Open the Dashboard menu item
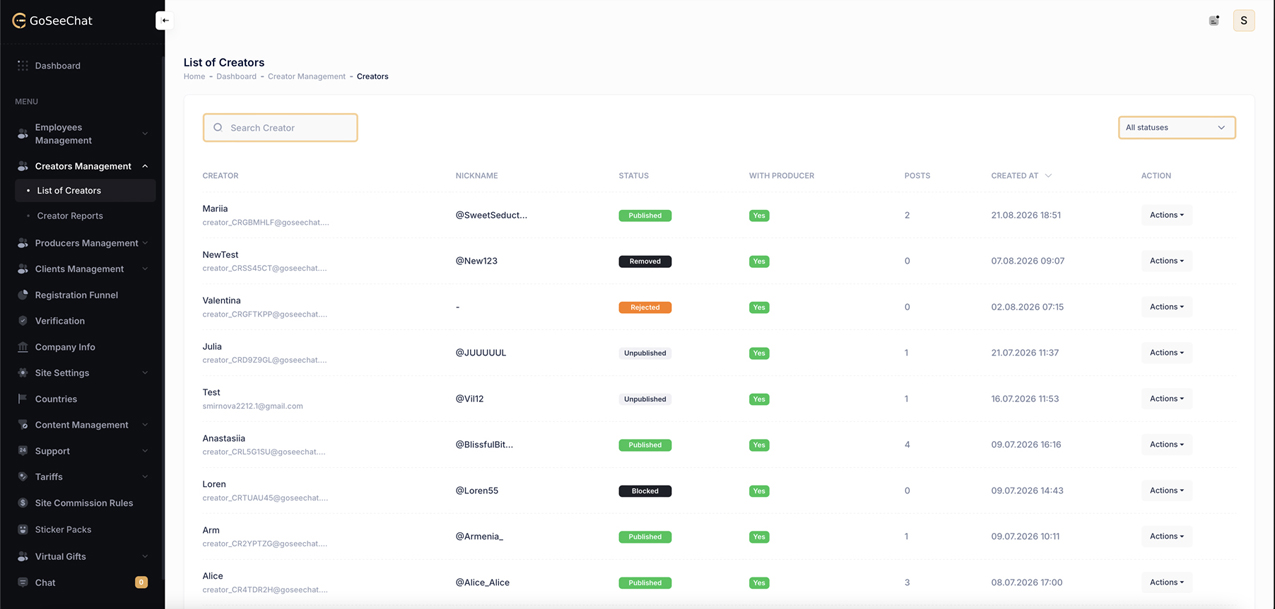1275x609 pixels. point(57,66)
